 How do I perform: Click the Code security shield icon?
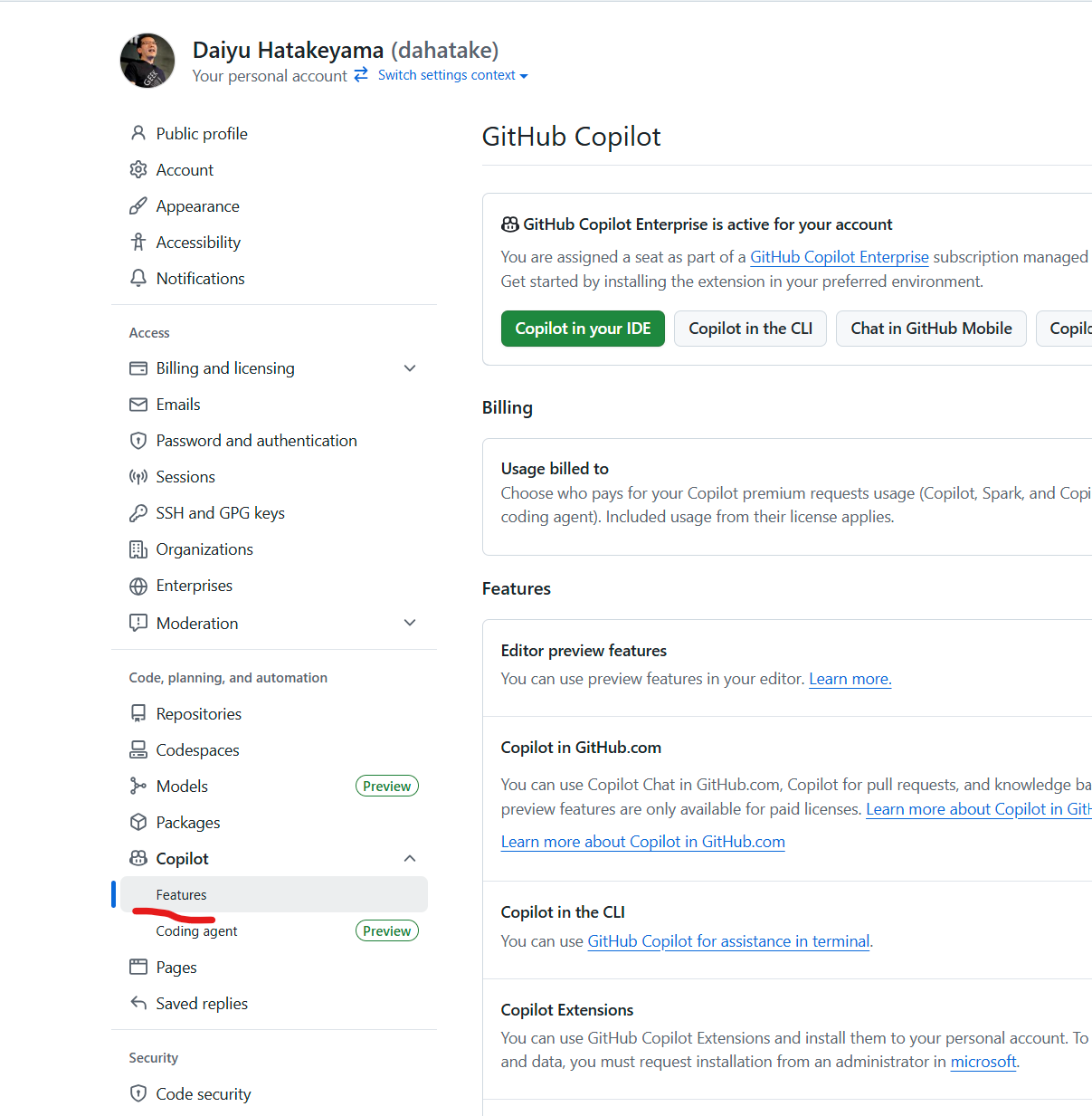(138, 1093)
